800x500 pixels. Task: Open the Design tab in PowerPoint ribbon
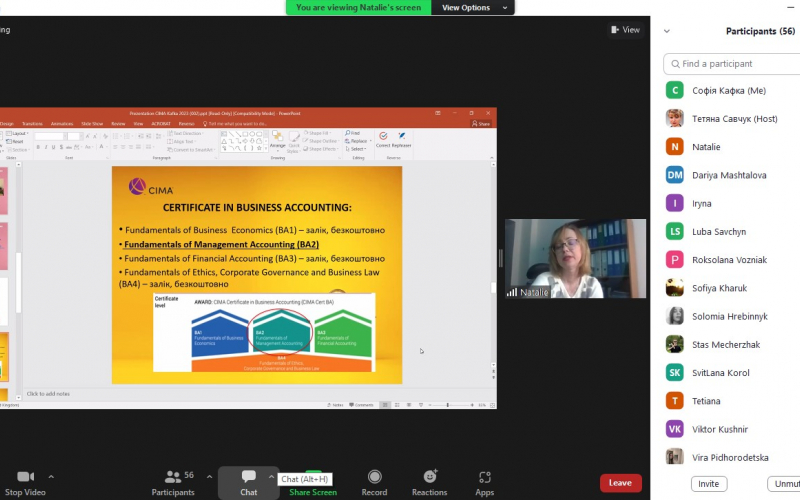click(x=7, y=124)
